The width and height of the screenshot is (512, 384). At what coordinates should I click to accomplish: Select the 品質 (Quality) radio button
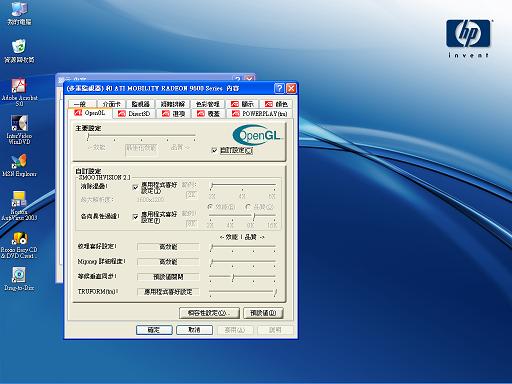click(x=248, y=207)
